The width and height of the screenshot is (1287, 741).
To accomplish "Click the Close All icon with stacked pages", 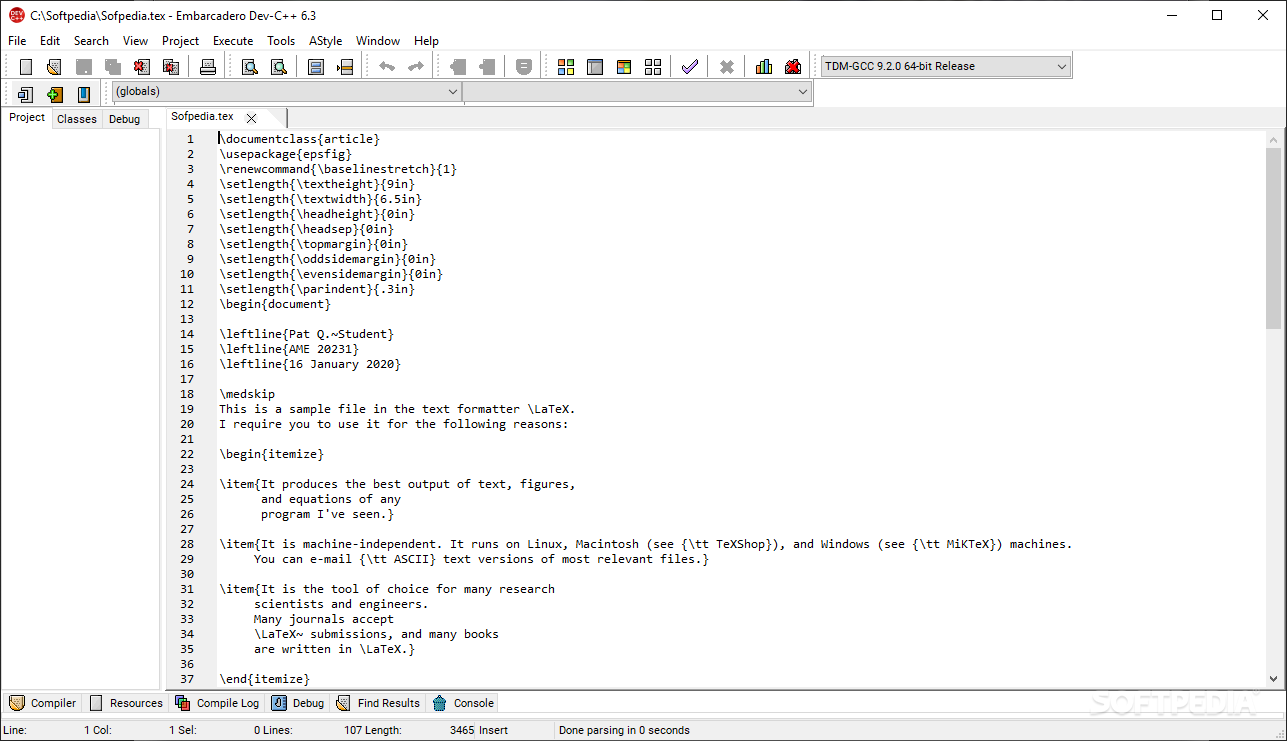I will (x=171, y=67).
